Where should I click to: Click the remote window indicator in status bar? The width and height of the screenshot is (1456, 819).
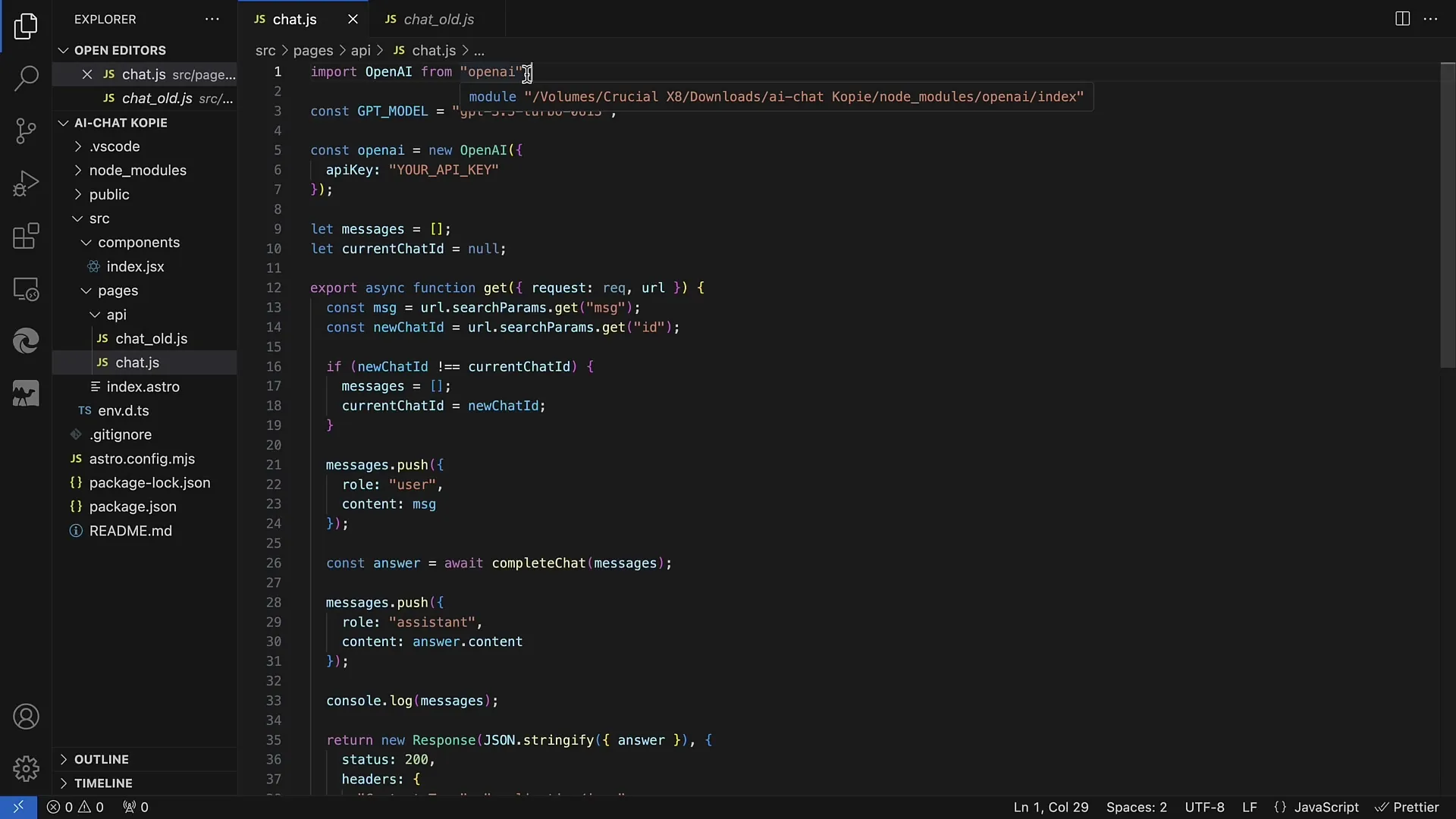[18, 807]
